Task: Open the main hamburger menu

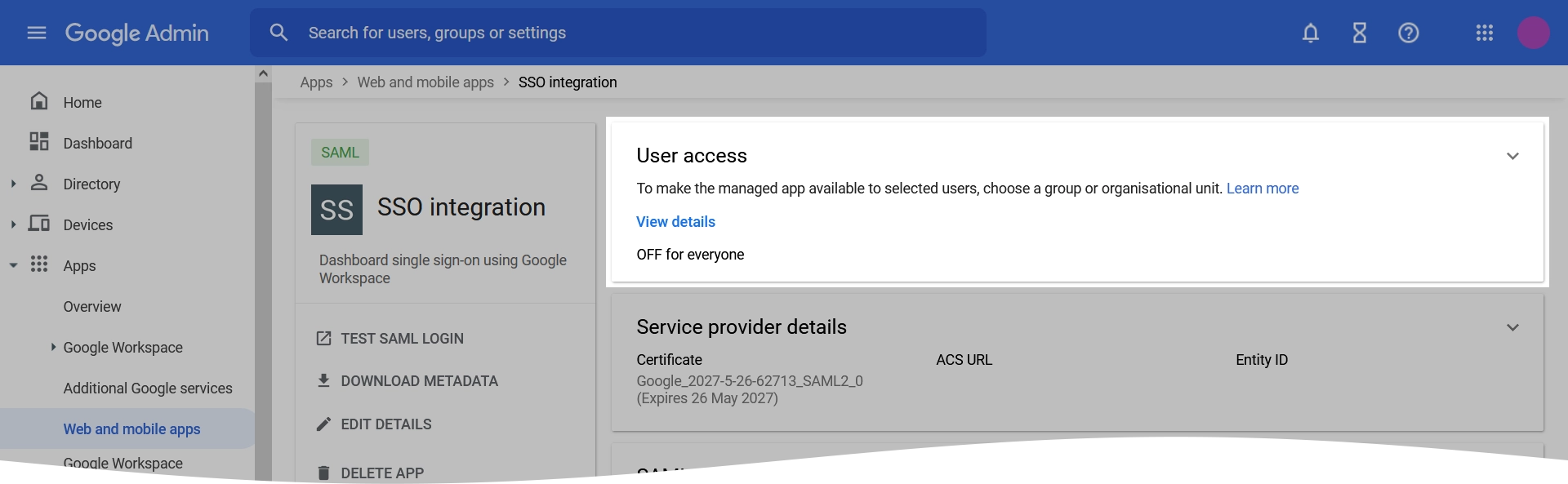Action: point(37,33)
